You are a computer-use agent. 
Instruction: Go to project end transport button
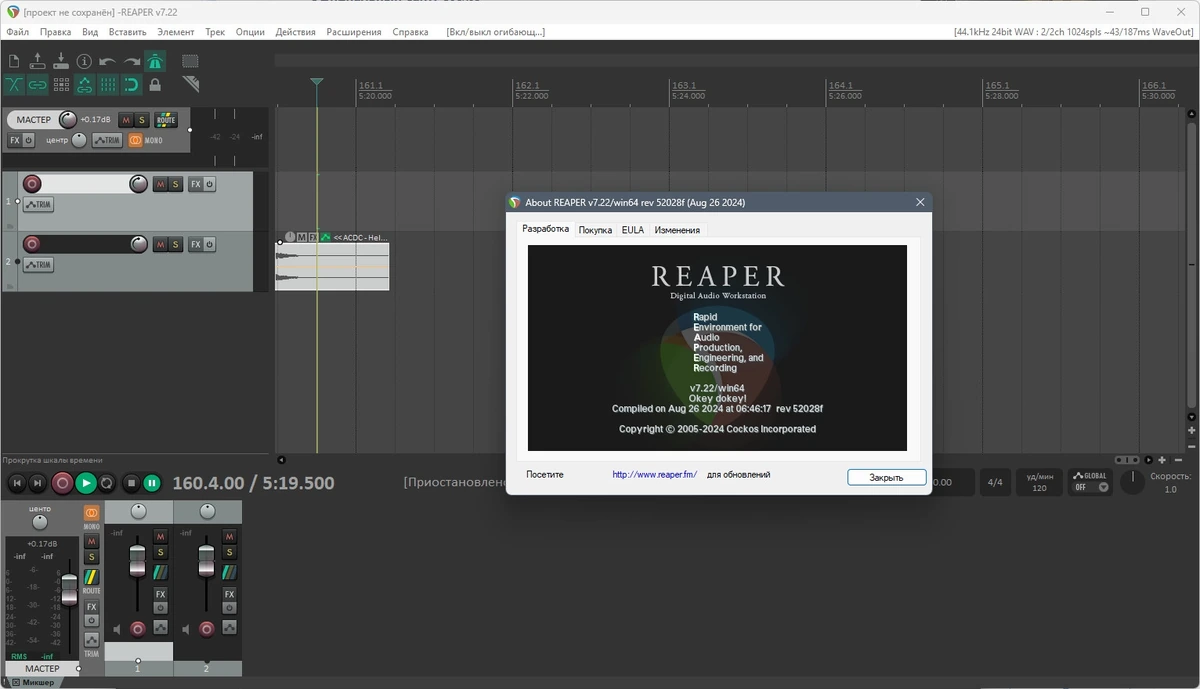tap(38, 483)
